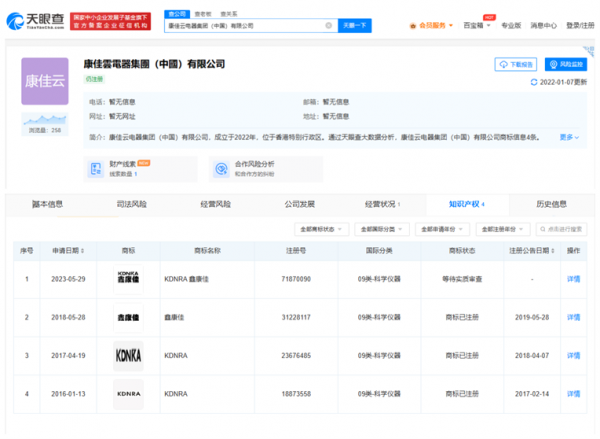Open the Tianyancha logo home link
Viewport: 600px width, 439px height.
click(x=35, y=21)
